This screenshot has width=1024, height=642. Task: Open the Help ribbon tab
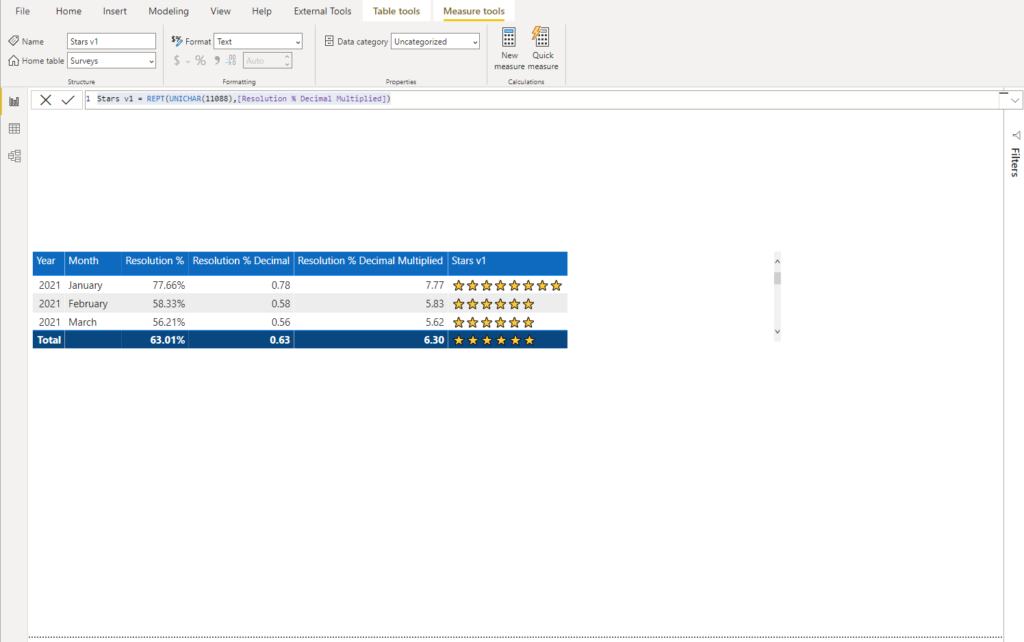[261, 11]
